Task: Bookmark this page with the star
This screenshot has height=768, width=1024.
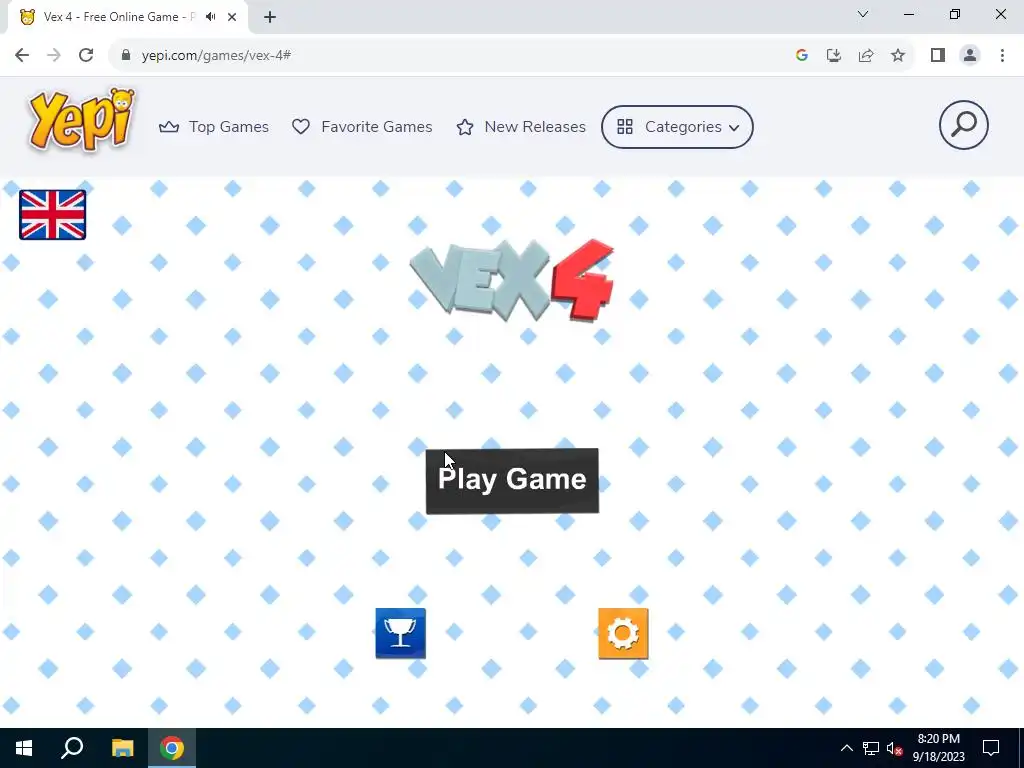Action: coord(898,56)
